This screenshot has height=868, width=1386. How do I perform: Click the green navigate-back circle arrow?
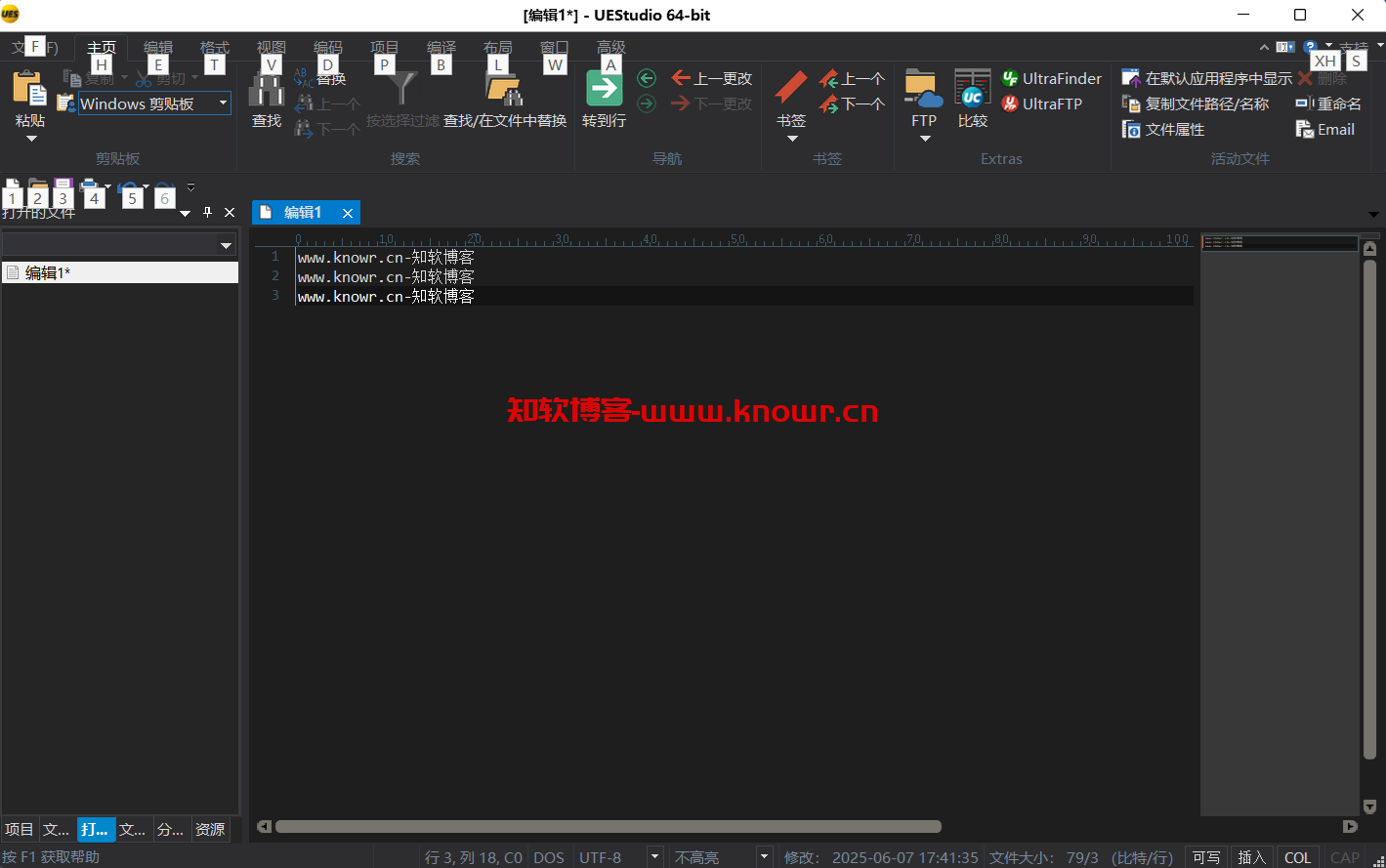pos(646,78)
